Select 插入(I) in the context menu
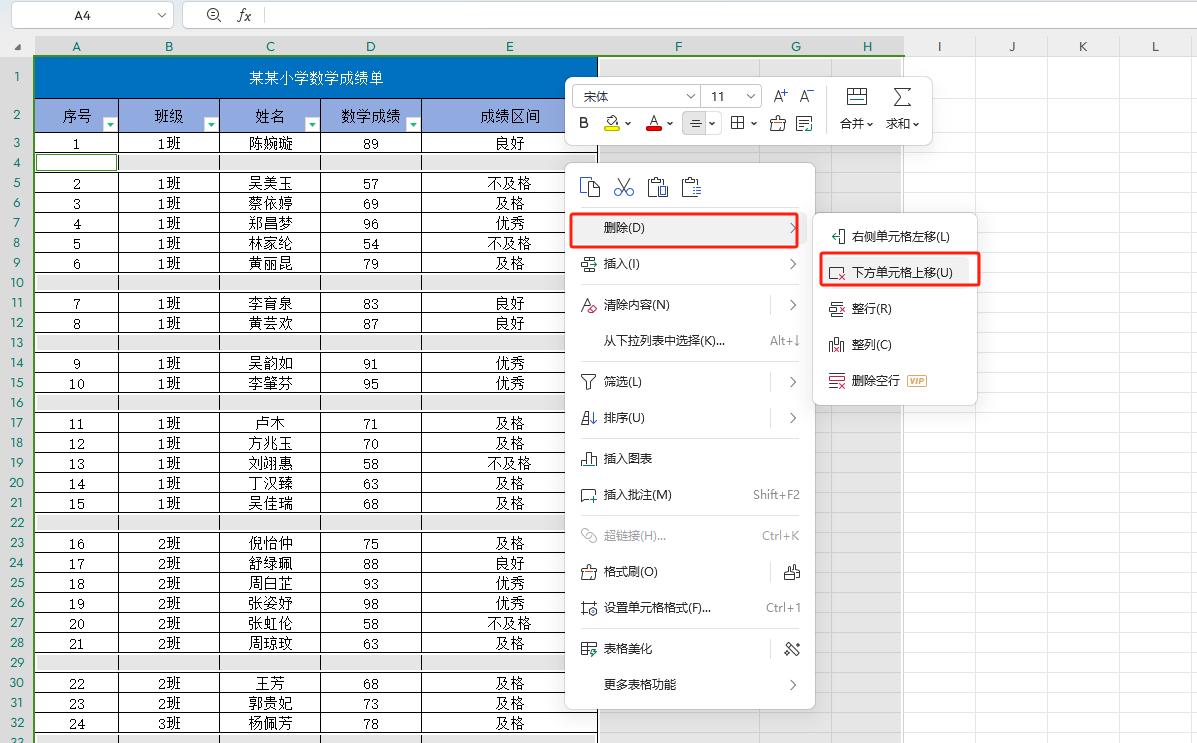The width and height of the screenshot is (1197, 743). (x=689, y=264)
